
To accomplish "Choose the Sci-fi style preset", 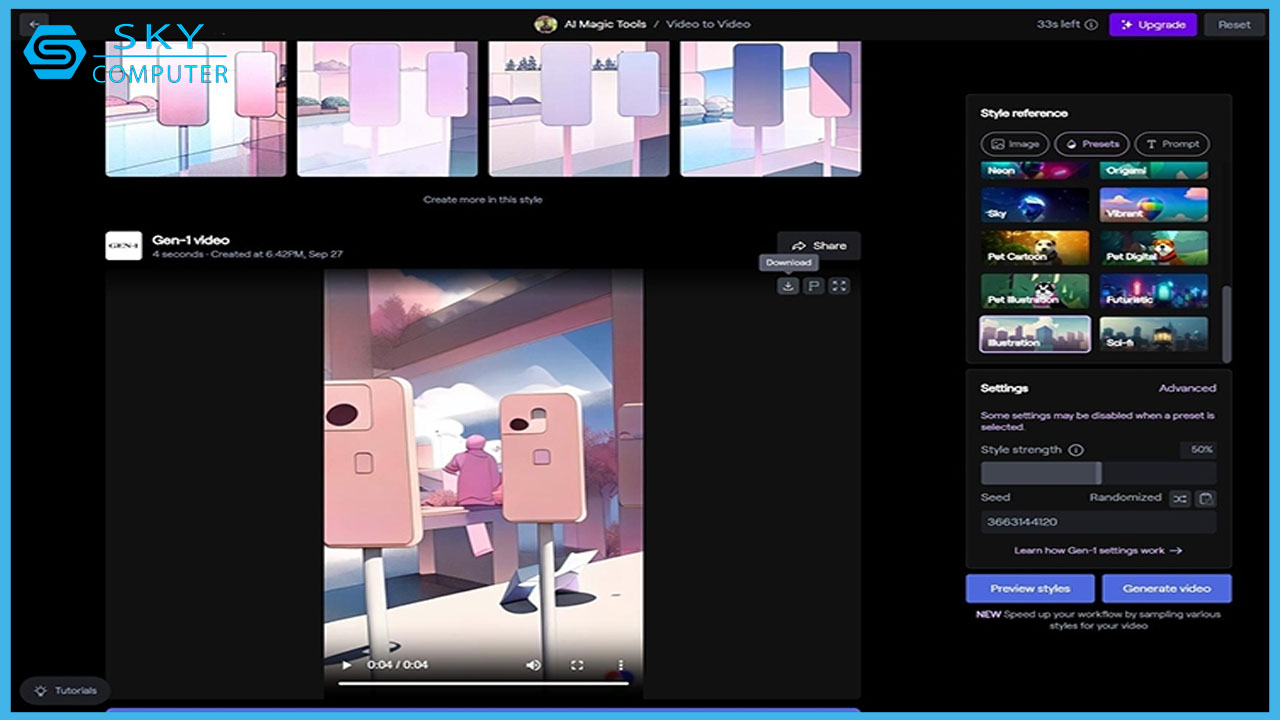I will 1153,334.
